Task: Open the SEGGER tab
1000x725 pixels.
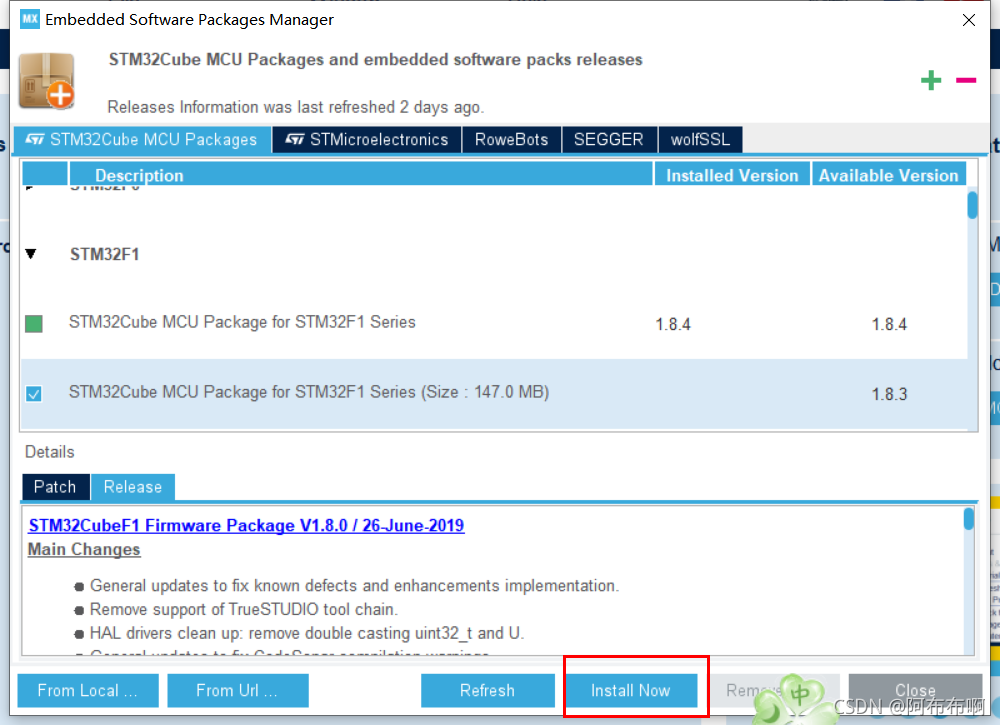Action: click(609, 140)
